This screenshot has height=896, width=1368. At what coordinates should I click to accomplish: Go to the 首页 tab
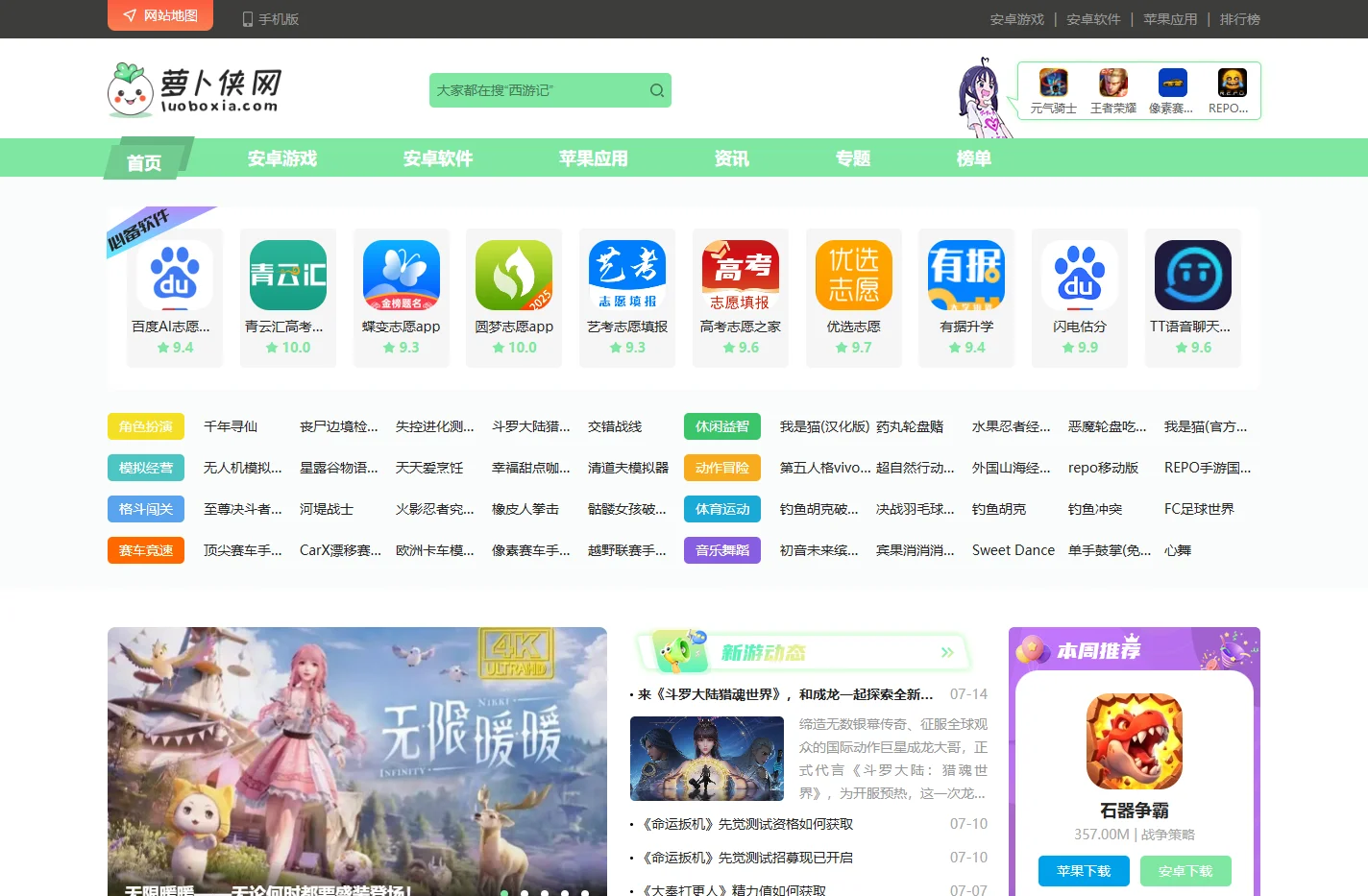click(x=144, y=162)
